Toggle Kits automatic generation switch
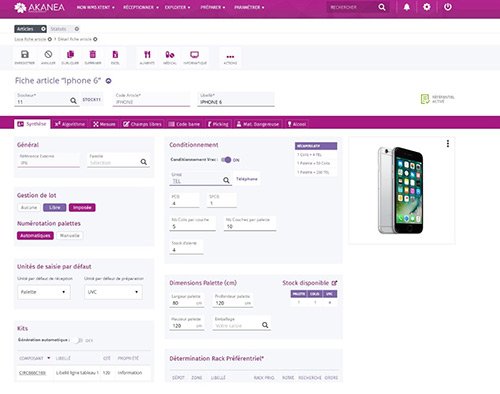The image size is (500, 394). 79,340
